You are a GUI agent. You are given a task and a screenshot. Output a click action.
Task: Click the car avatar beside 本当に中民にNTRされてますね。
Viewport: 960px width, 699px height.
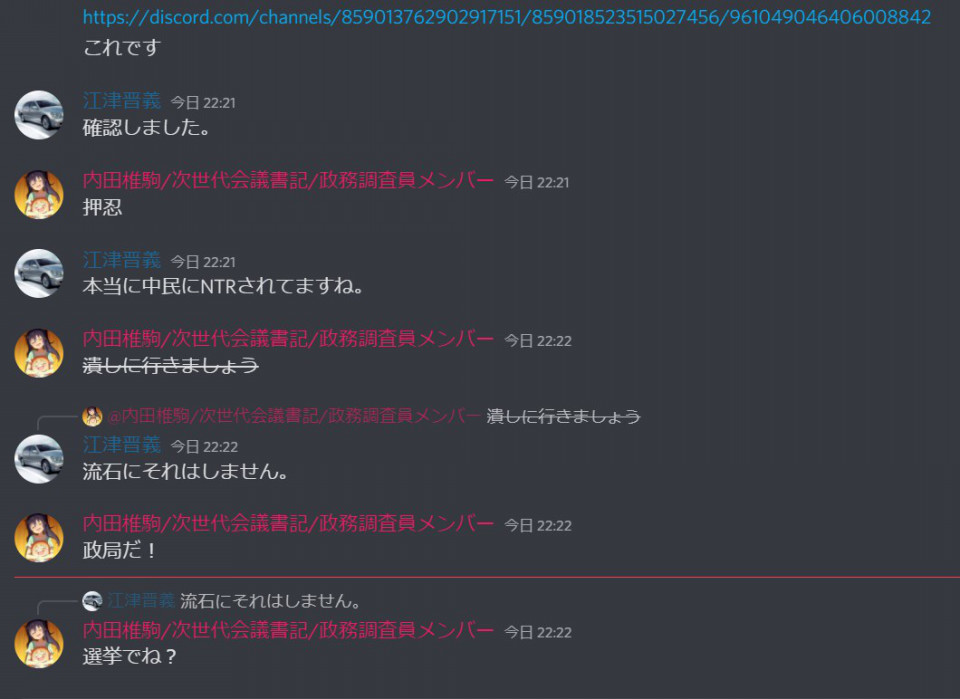coord(39,274)
